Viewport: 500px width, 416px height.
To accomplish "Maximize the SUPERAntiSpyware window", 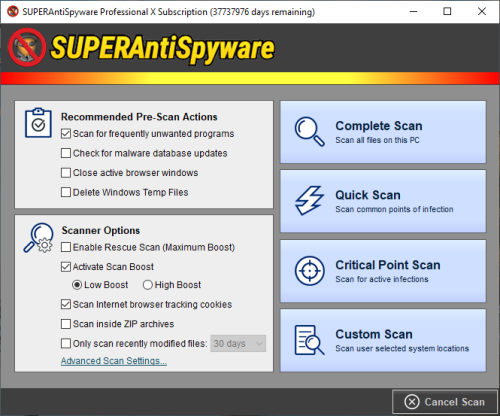I will click(447, 11).
